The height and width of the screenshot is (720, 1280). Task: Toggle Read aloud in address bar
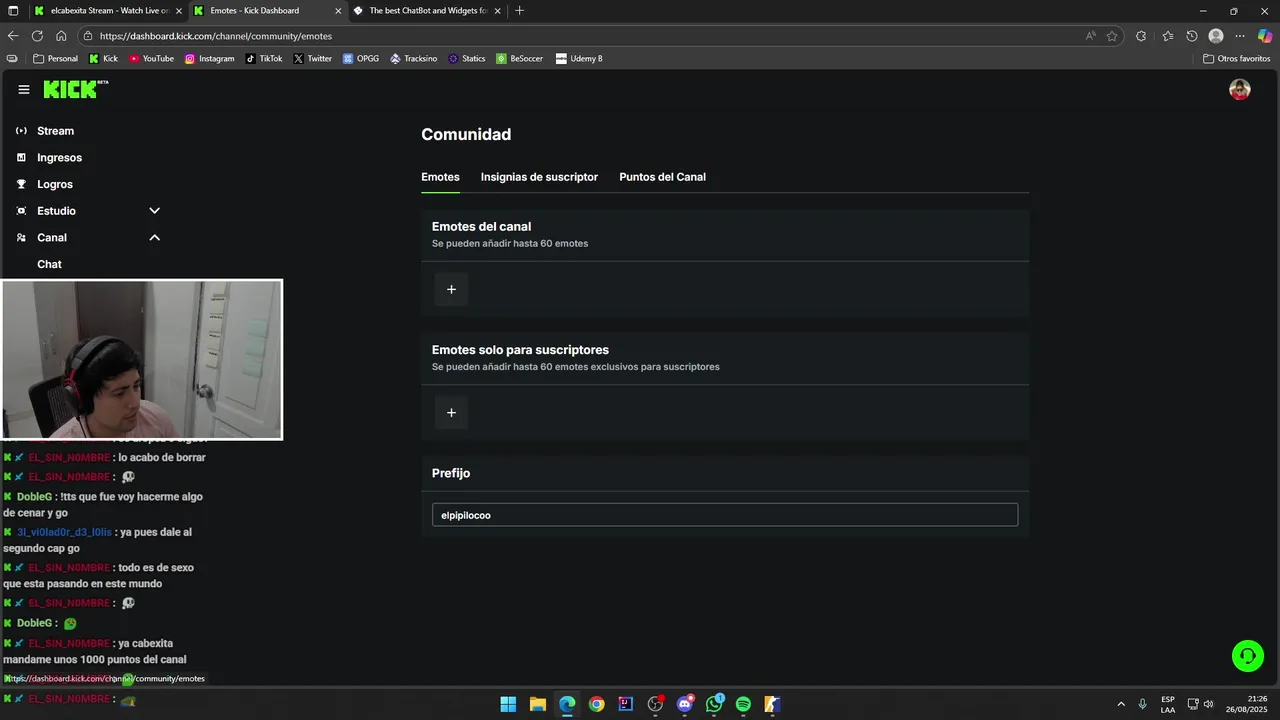pos(1090,36)
